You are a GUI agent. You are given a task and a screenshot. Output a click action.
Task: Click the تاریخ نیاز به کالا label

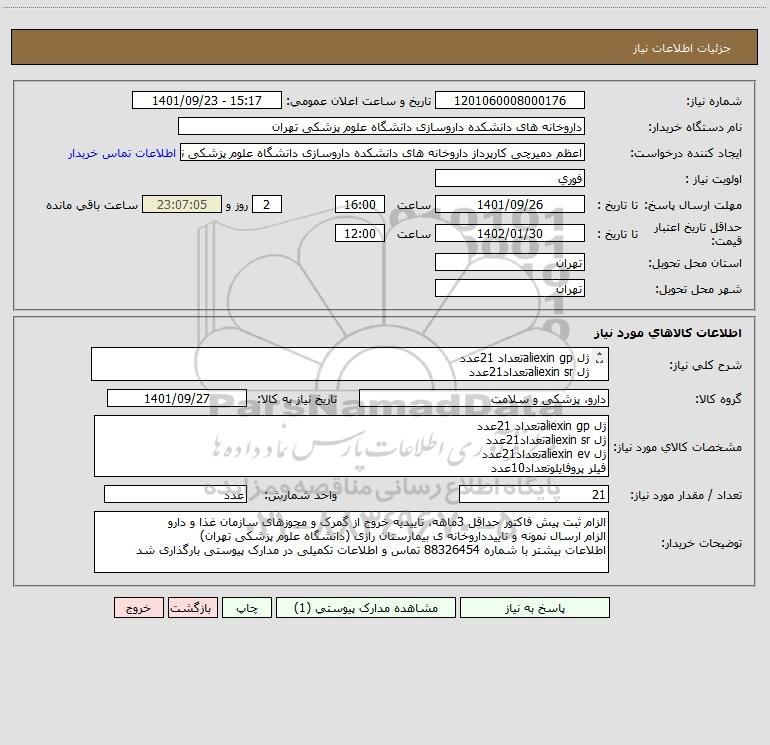(298, 399)
